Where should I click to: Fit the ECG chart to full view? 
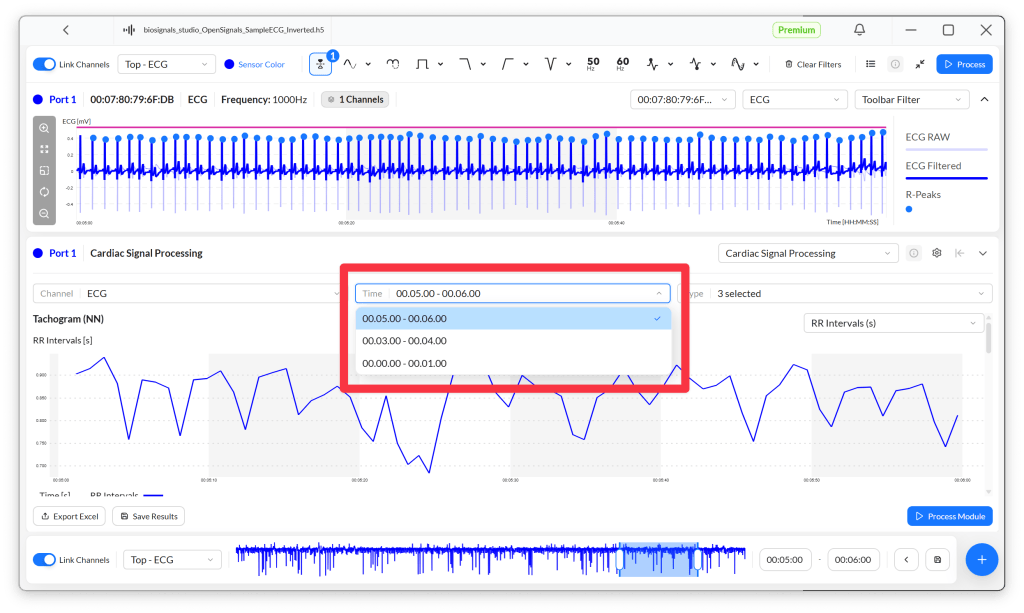click(x=44, y=149)
